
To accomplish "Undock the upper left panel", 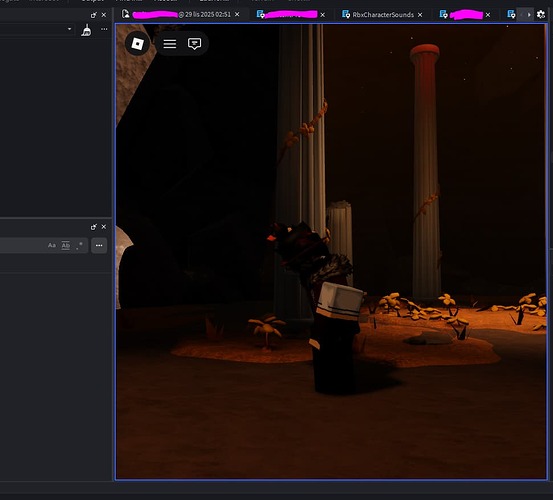I will coord(93,15).
